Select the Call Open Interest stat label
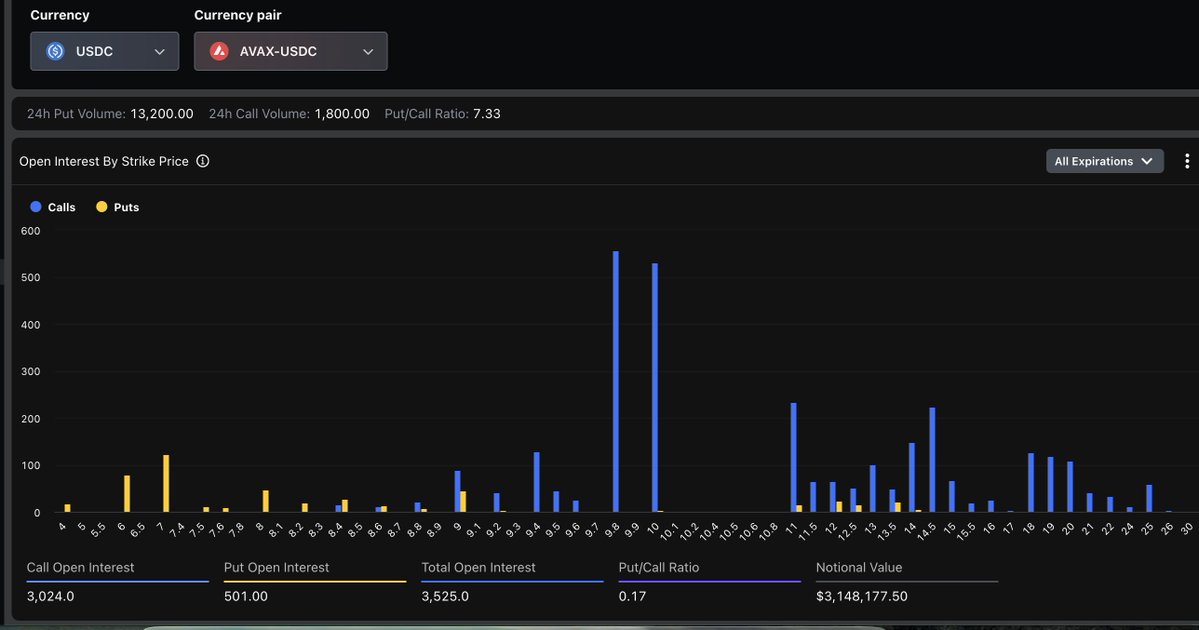 pyautogui.click(x=80, y=567)
